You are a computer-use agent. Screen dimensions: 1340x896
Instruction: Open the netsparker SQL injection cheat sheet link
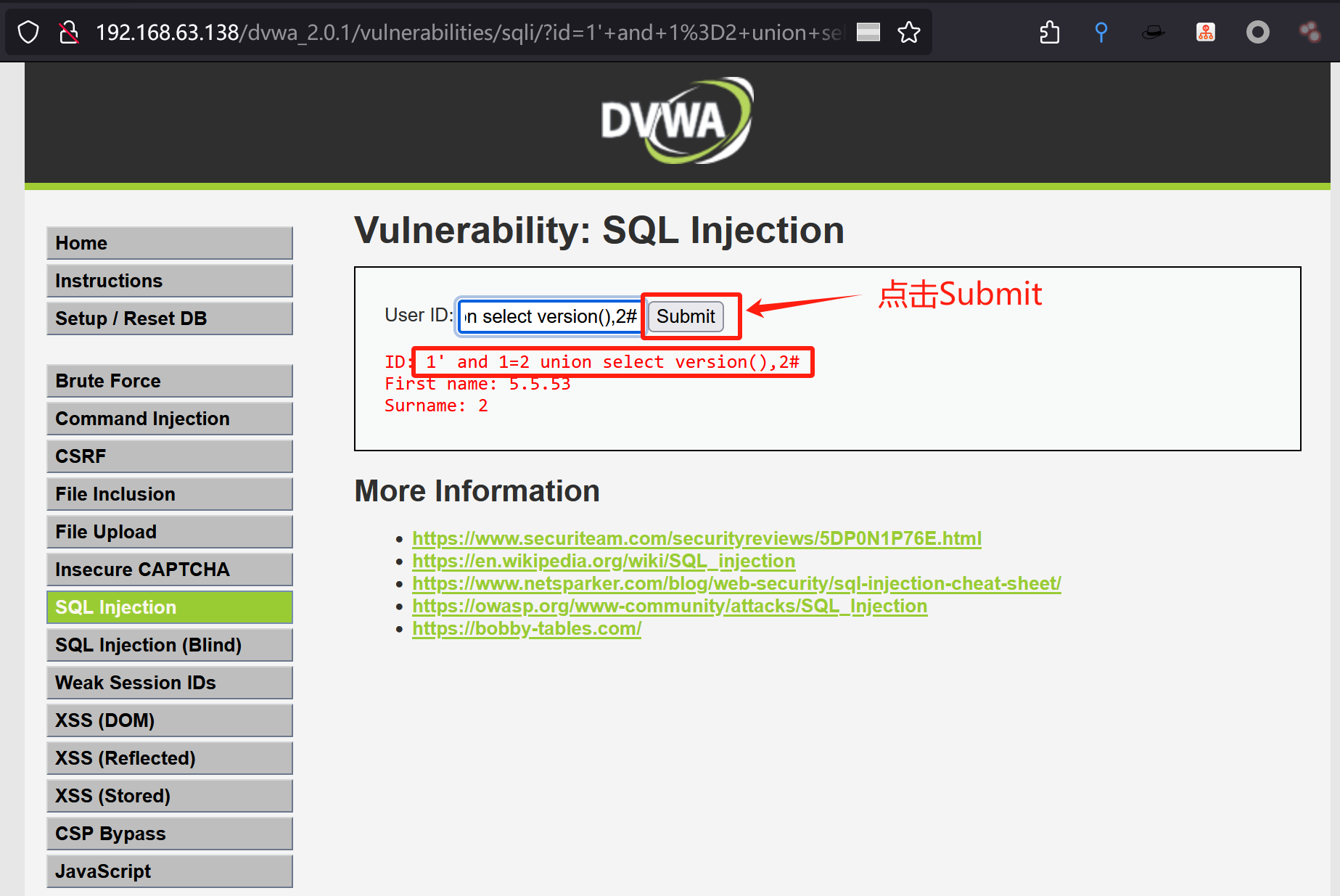tap(736, 583)
